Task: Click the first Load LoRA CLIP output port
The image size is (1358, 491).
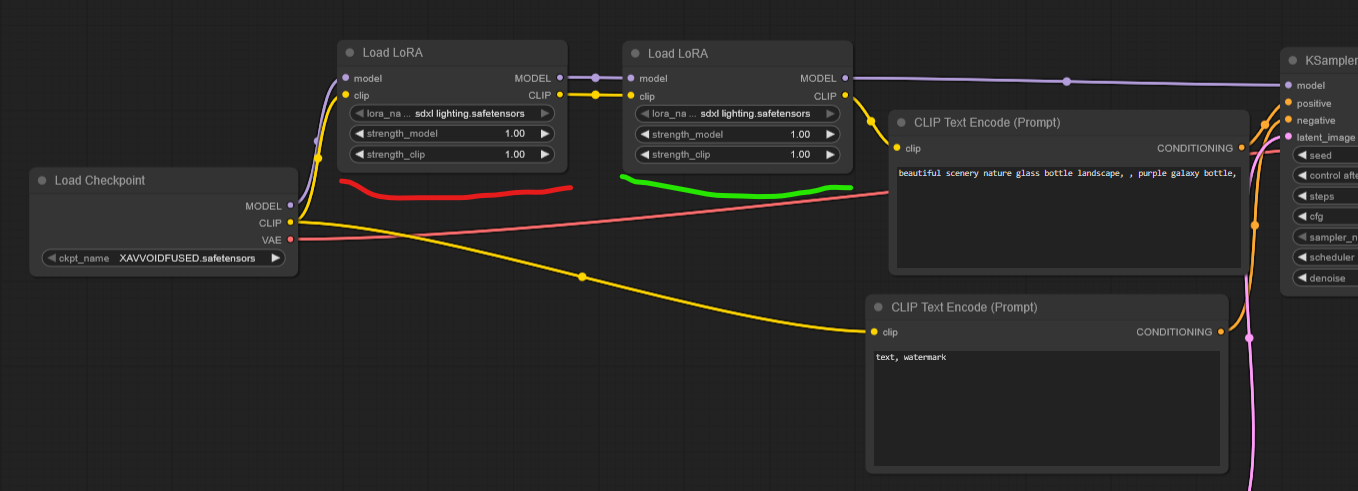Action: [560, 95]
